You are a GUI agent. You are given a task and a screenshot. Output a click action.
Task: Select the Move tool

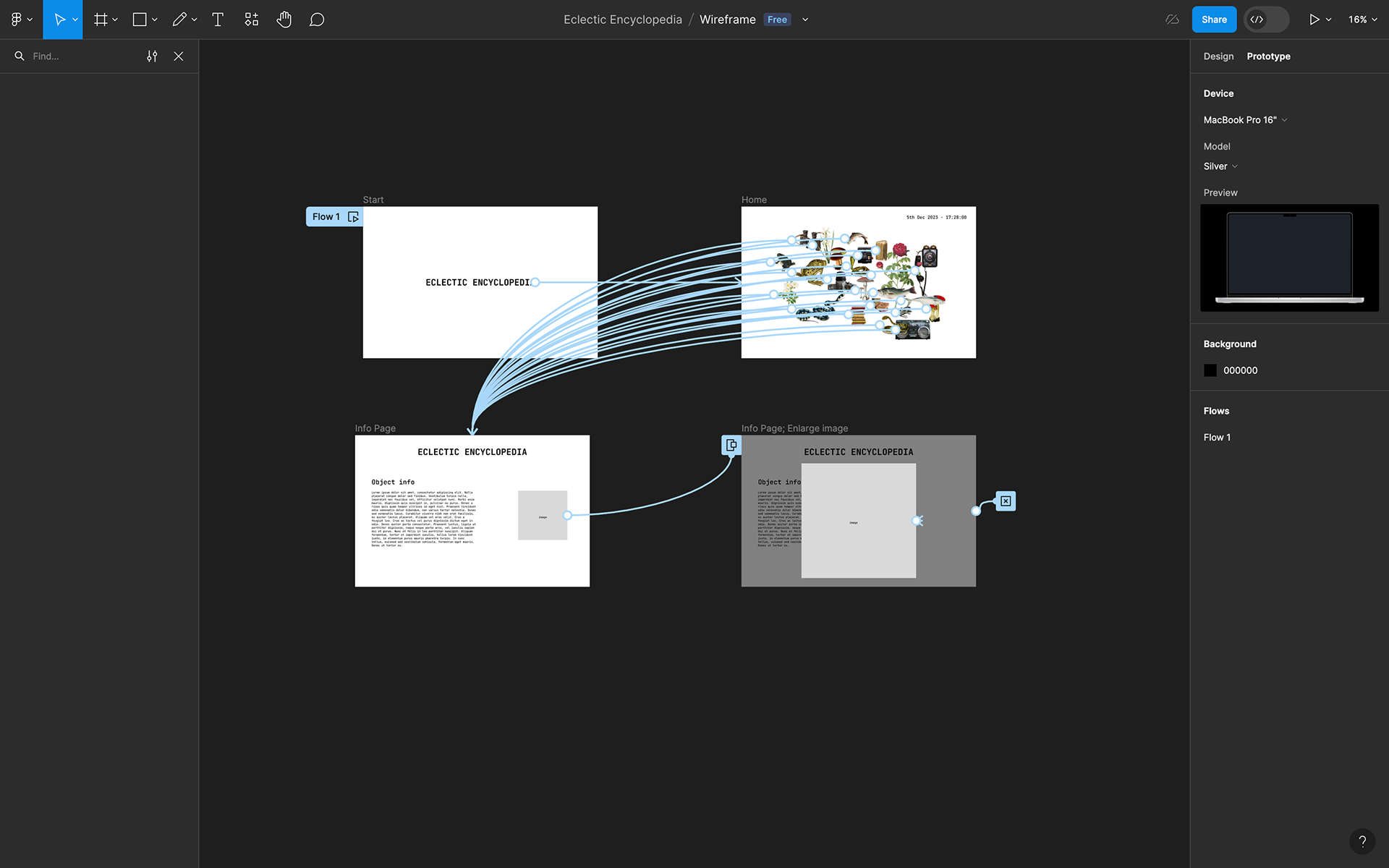coord(59,20)
